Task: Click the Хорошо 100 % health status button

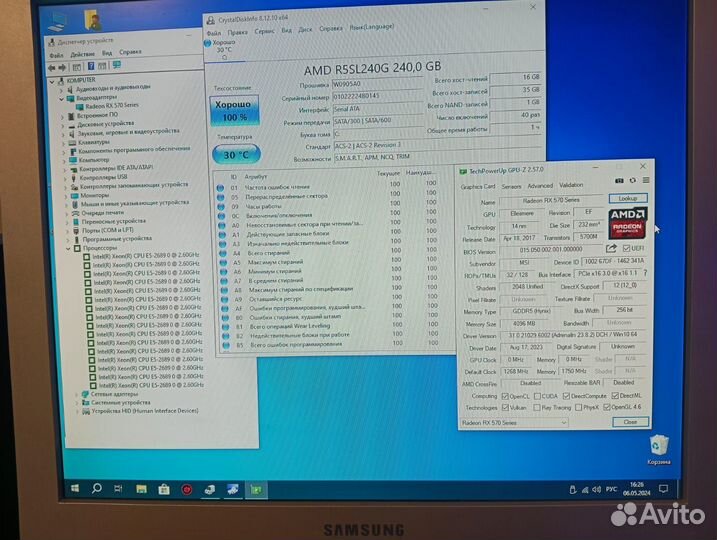Action: (234, 110)
